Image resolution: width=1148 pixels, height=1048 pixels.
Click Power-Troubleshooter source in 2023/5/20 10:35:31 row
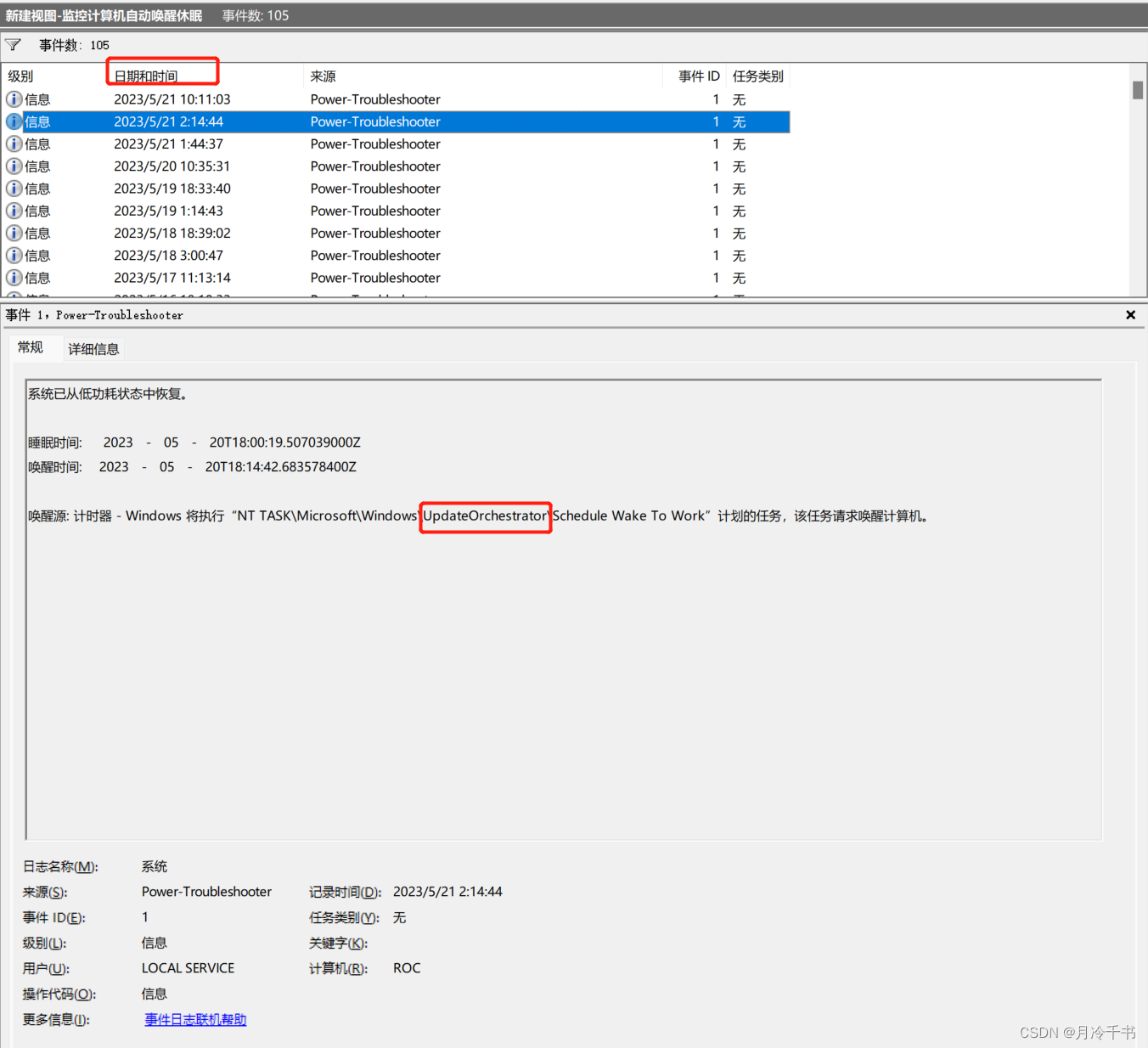click(375, 166)
